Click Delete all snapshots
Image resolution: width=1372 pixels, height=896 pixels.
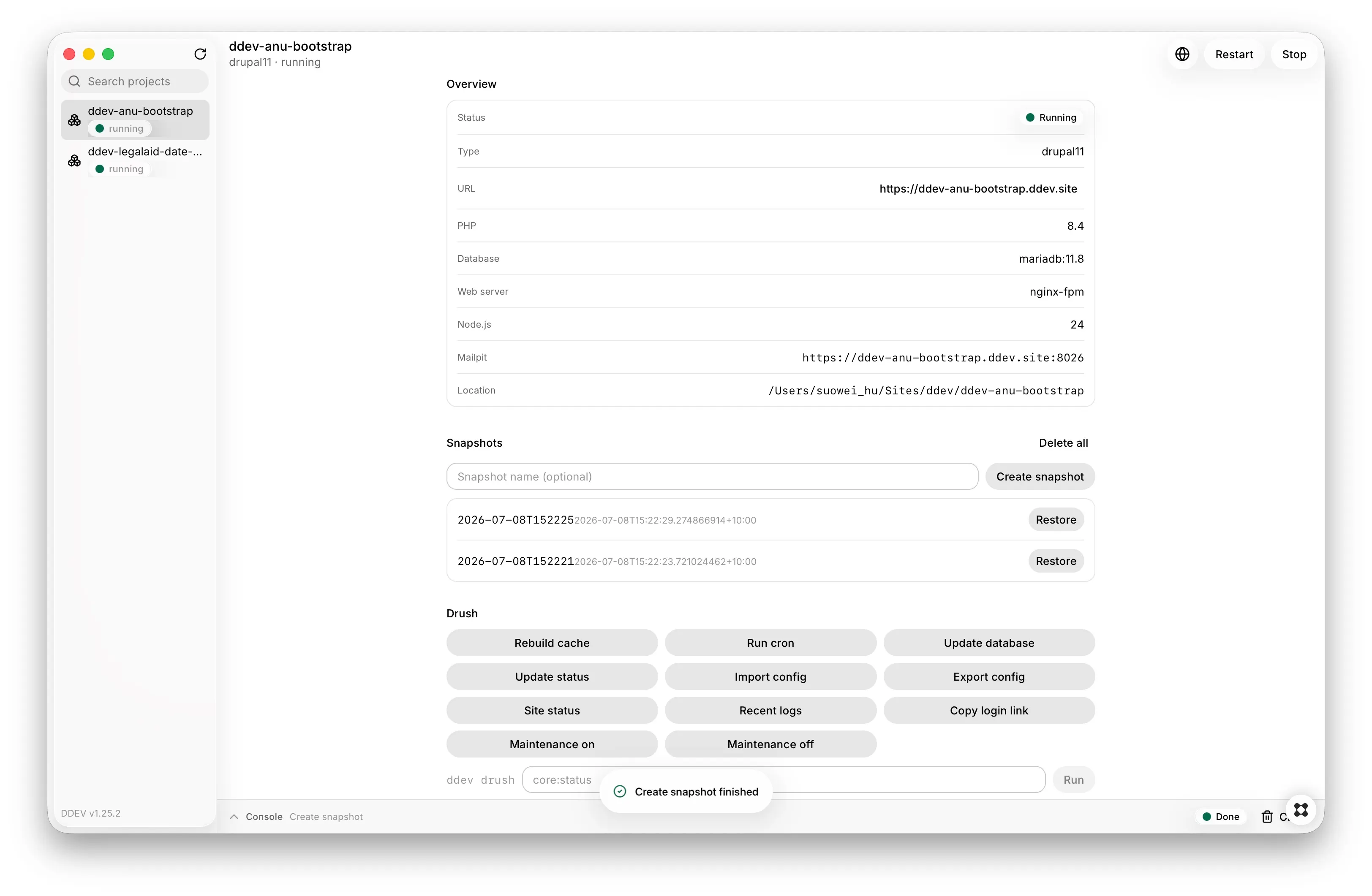(1063, 443)
